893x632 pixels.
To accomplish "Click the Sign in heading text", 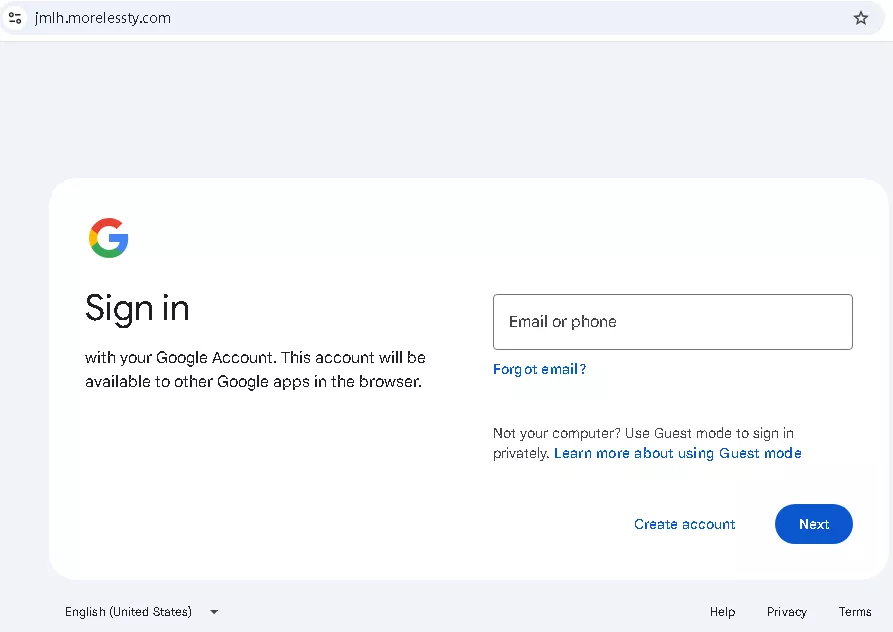I will pos(137,309).
